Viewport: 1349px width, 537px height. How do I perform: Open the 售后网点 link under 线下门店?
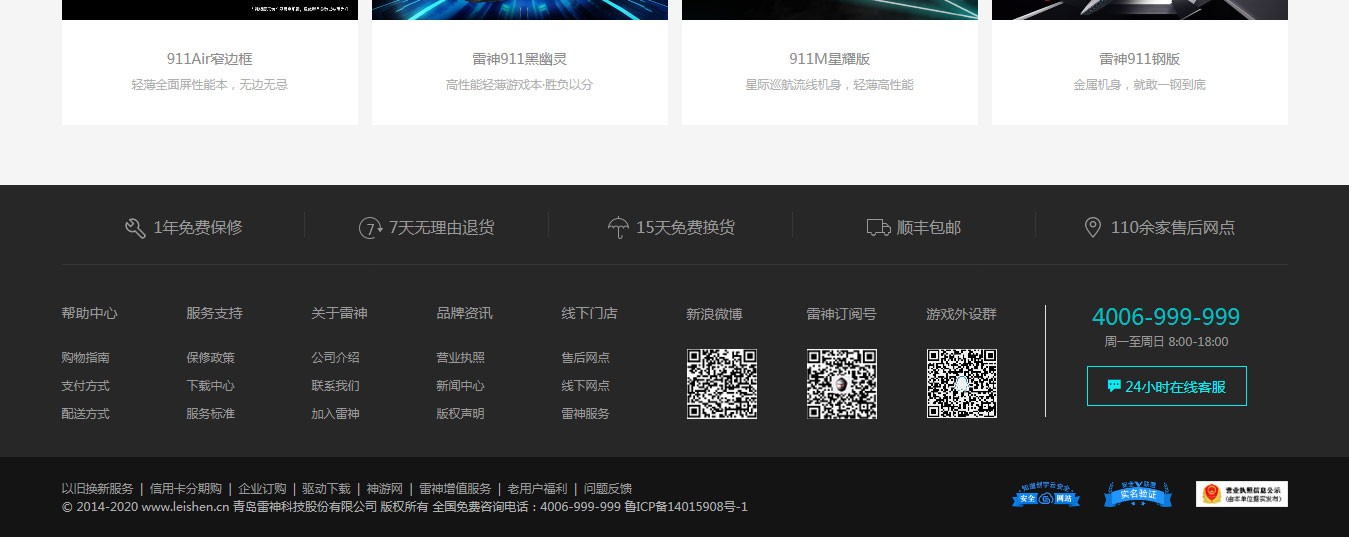coord(586,357)
